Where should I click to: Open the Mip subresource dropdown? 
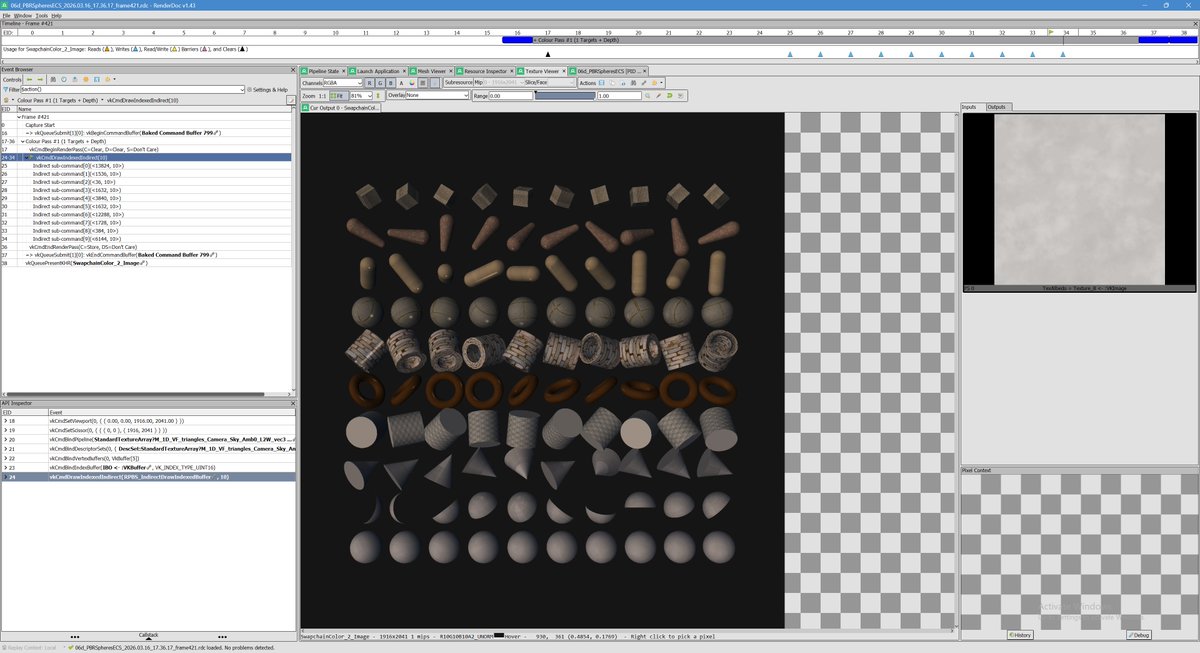(499, 83)
